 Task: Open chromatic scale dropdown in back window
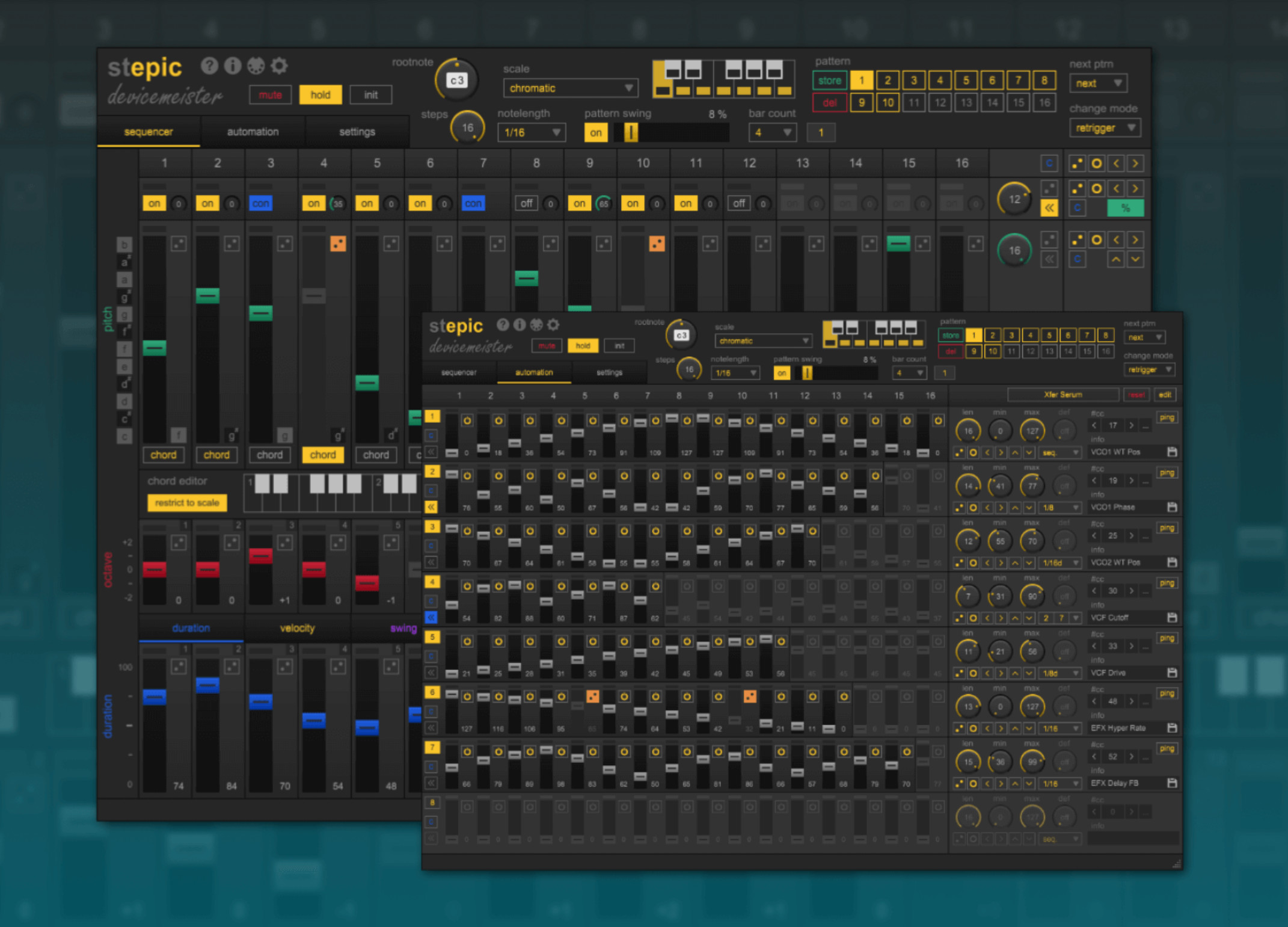pos(570,88)
